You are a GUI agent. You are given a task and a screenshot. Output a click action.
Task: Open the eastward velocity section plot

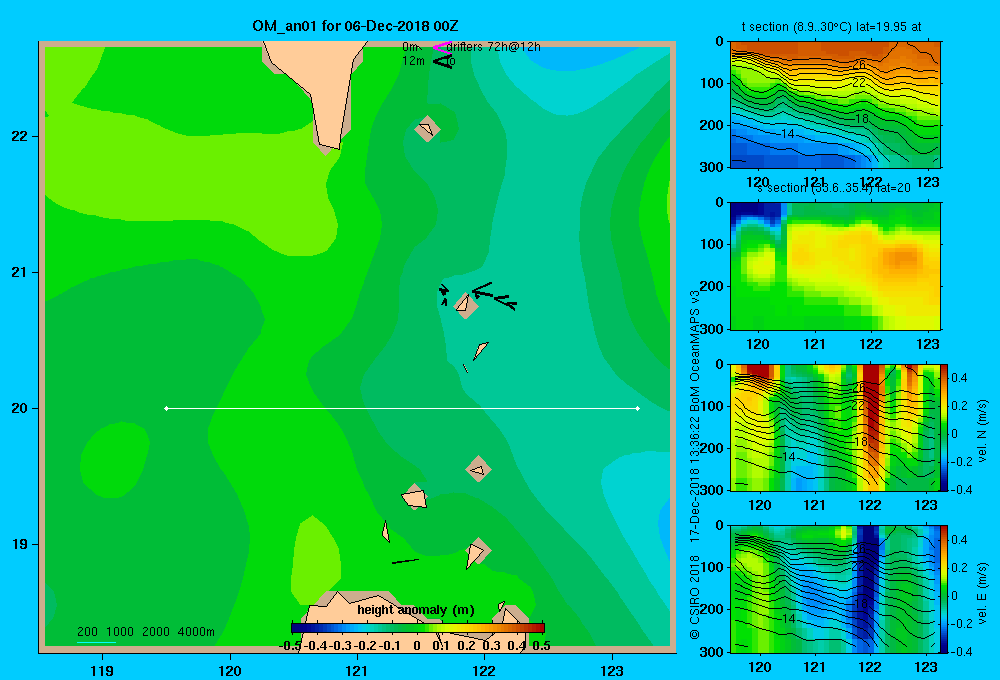pos(835,589)
